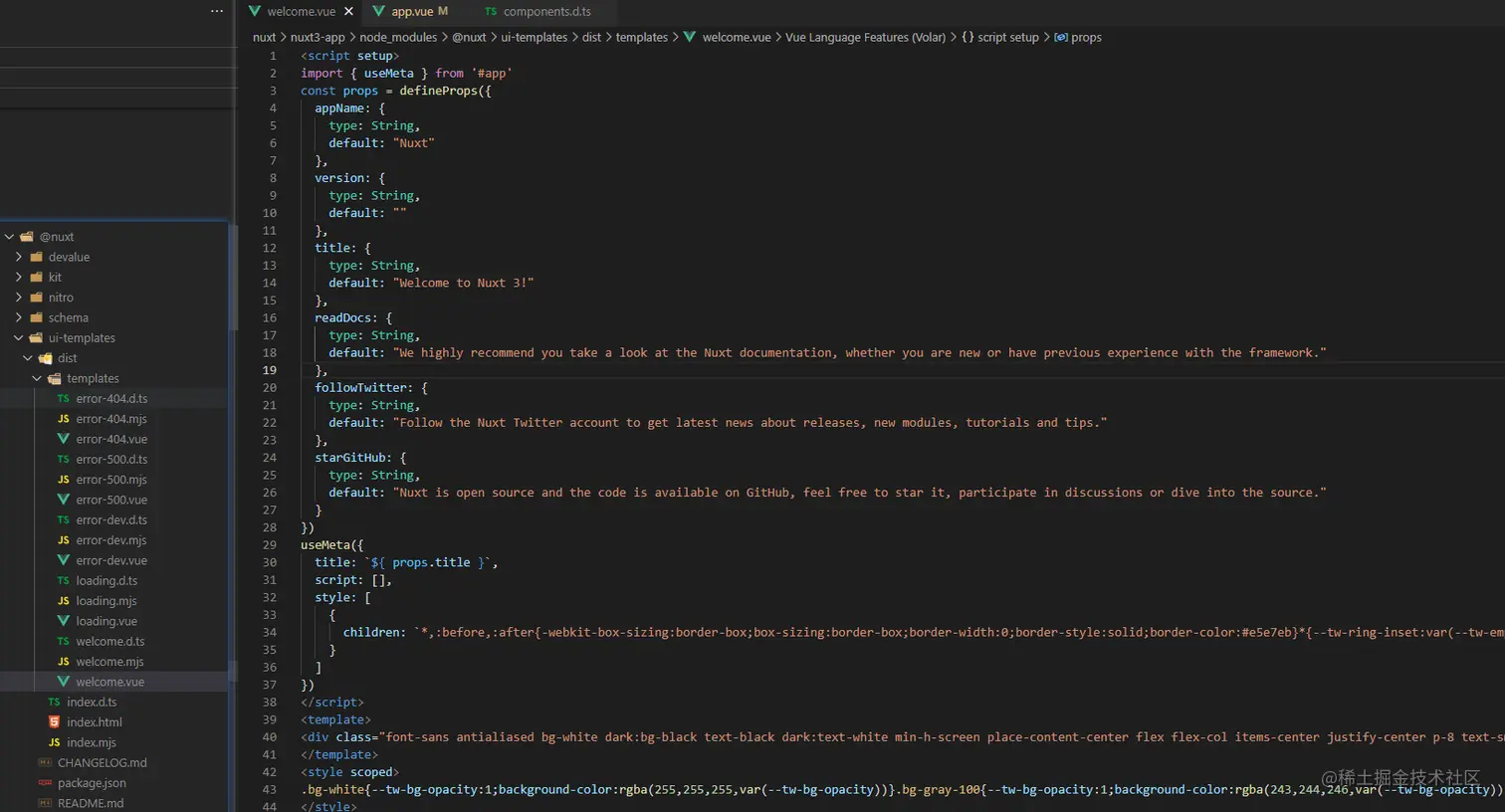Viewport: 1505px width, 812px height.
Task: Click the script setup breadcrumb
Action: point(1007,38)
